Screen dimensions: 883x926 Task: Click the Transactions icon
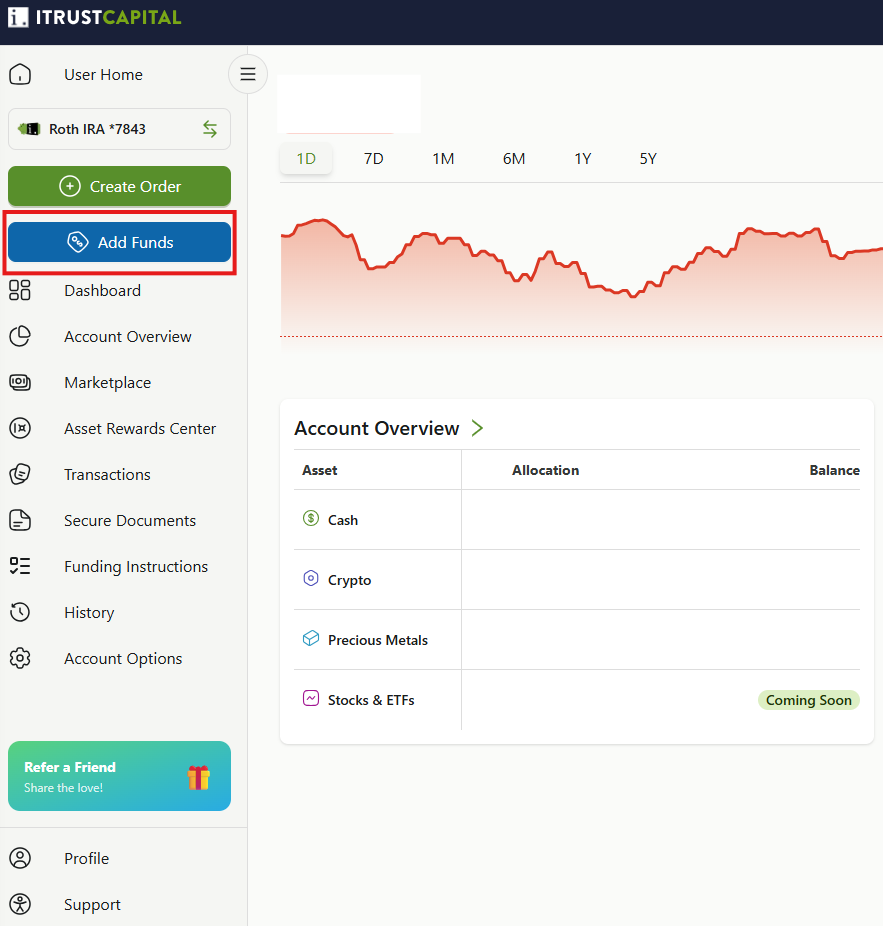20,474
